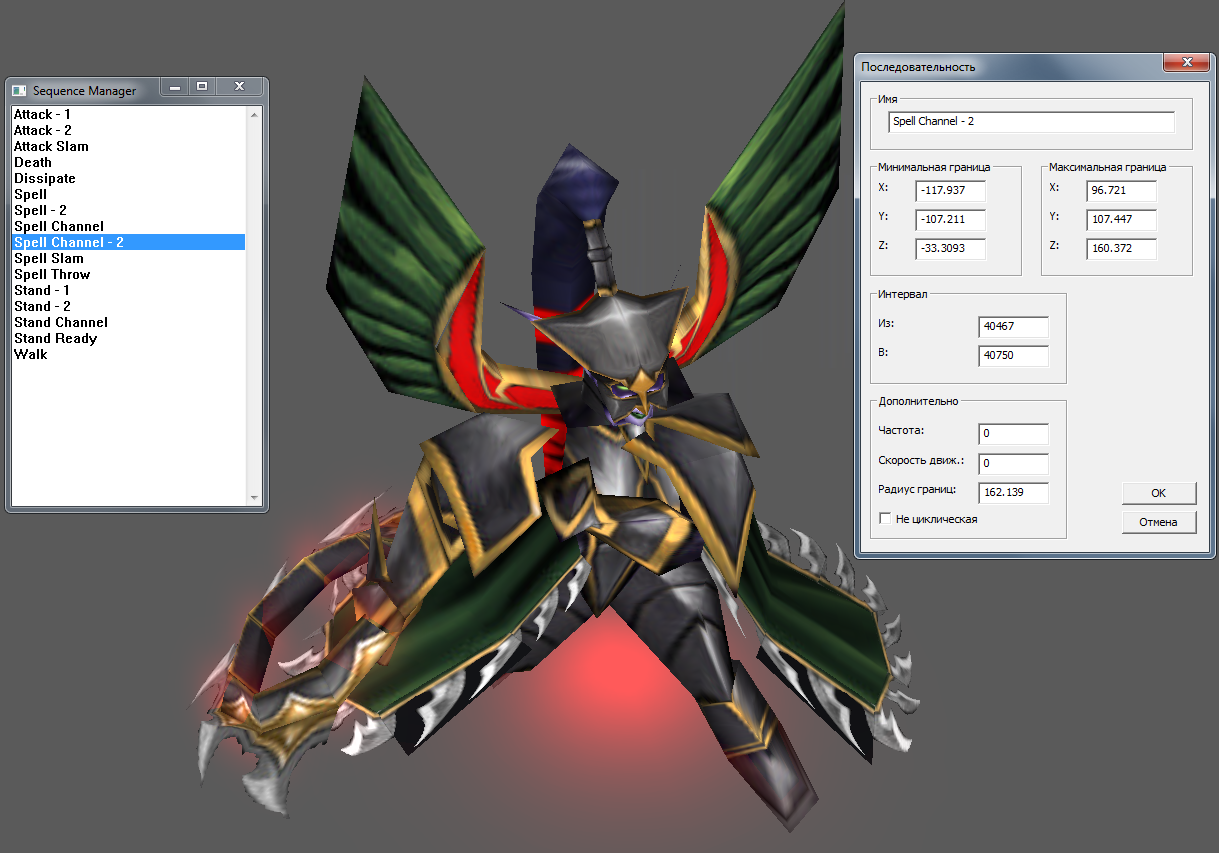Close the Последовательность dialog
The width and height of the screenshot is (1219, 853).
[x=1187, y=63]
